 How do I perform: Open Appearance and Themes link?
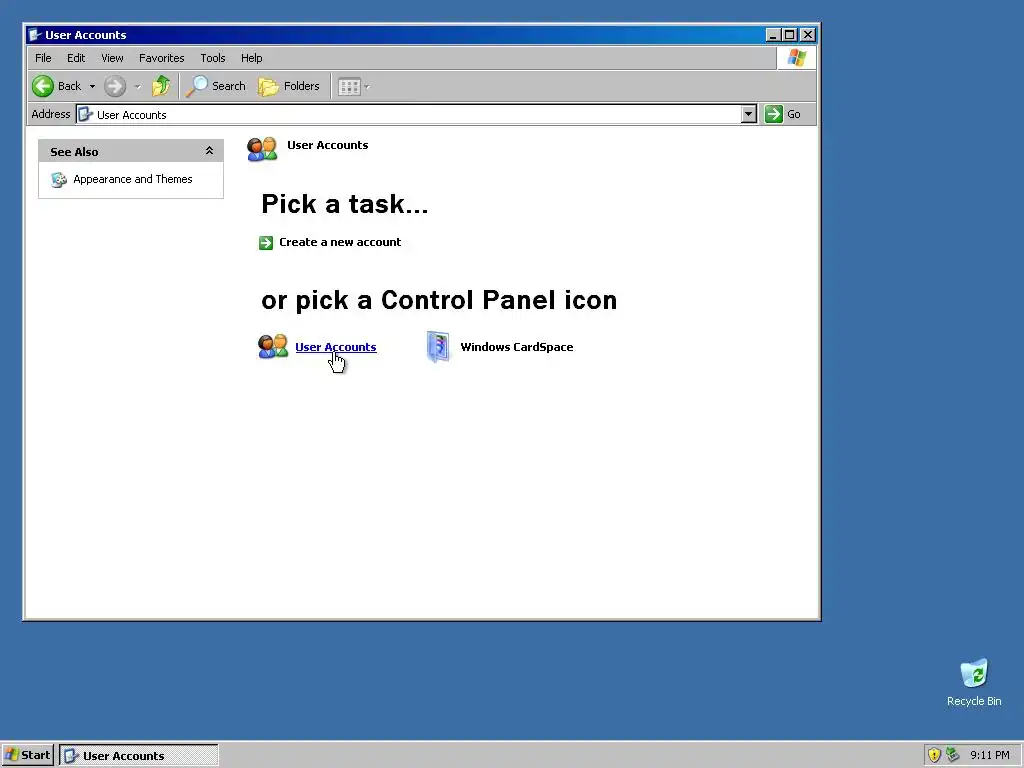[133, 179]
